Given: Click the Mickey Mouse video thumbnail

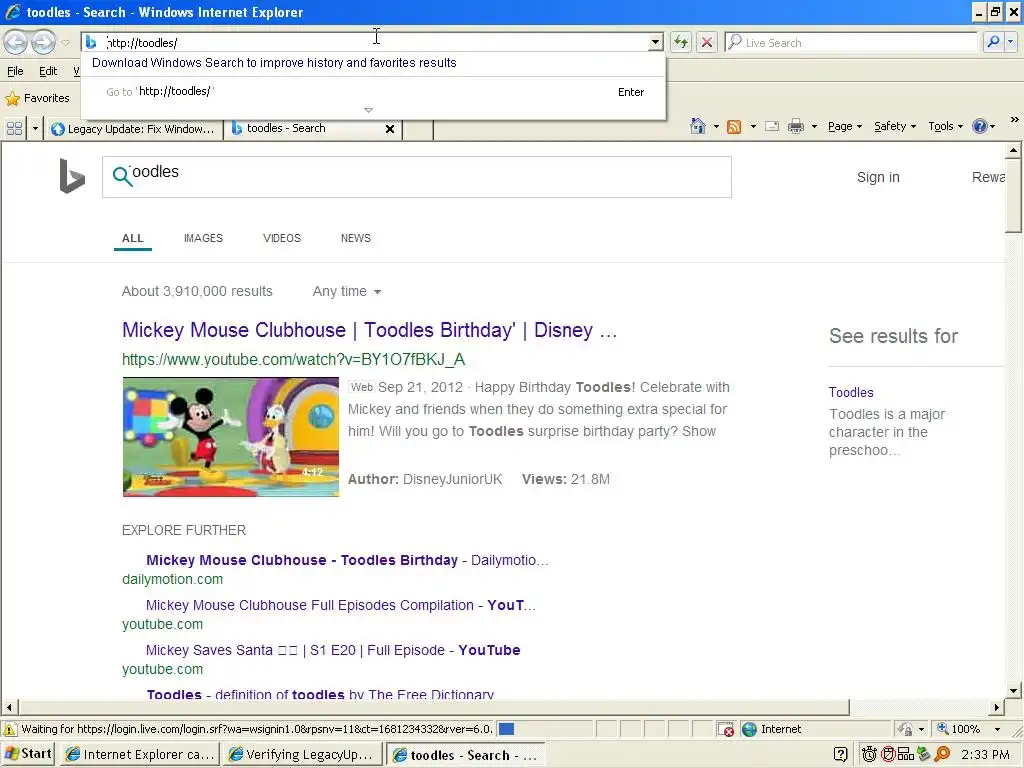Looking at the screenshot, I should pos(231,437).
